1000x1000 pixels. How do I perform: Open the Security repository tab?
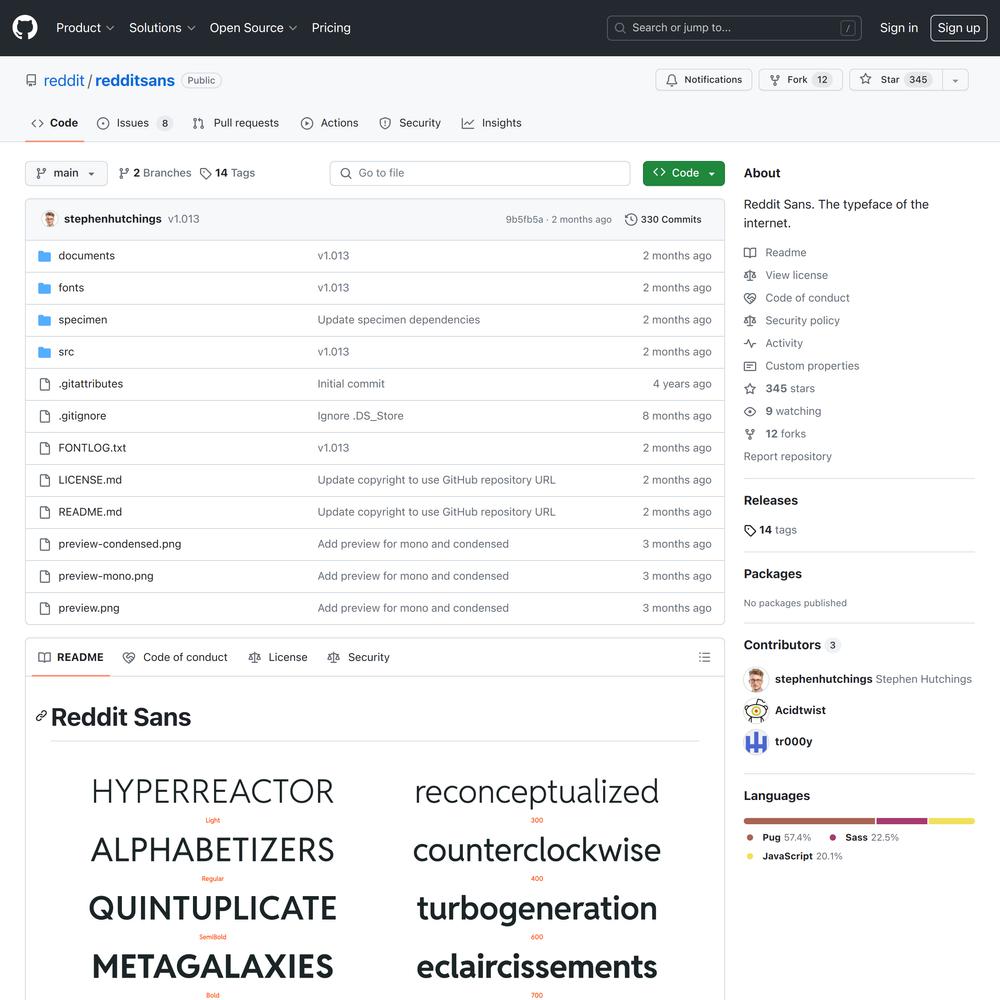pyautogui.click(x=409, y=123)
